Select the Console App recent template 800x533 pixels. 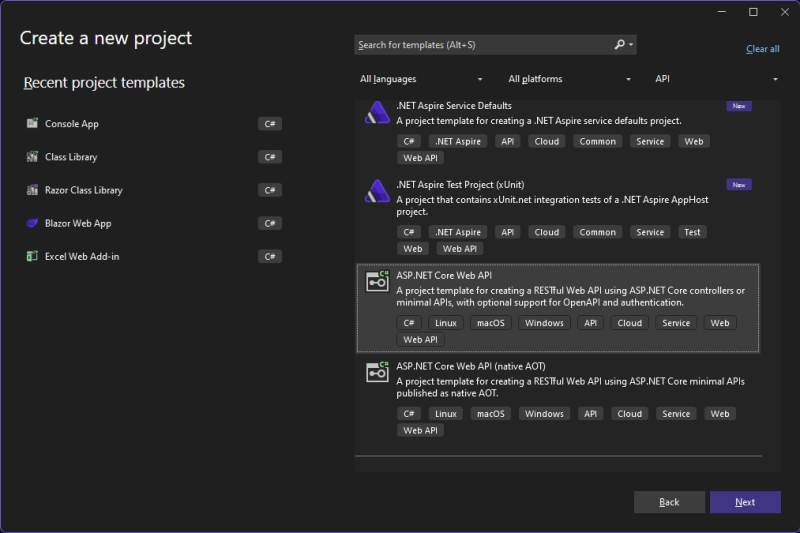pyautogui.click(x=154, y=123)
